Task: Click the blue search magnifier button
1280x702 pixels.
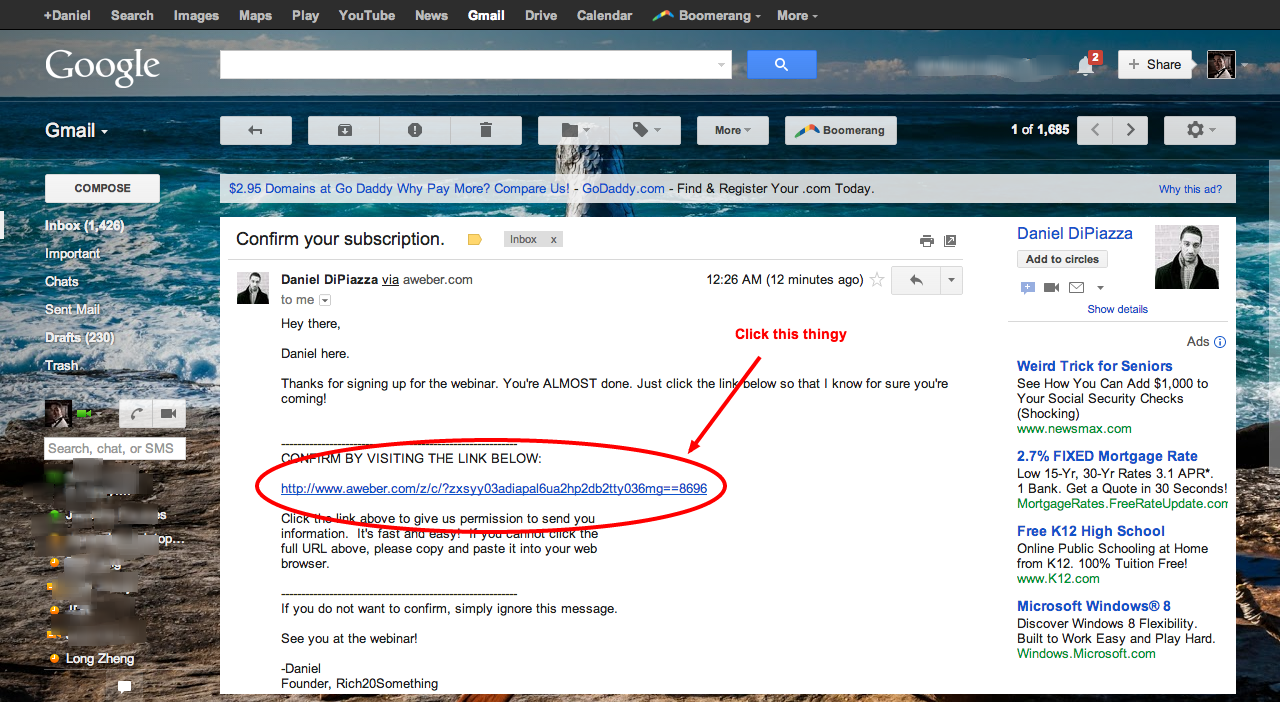Action: click(781, 65)
